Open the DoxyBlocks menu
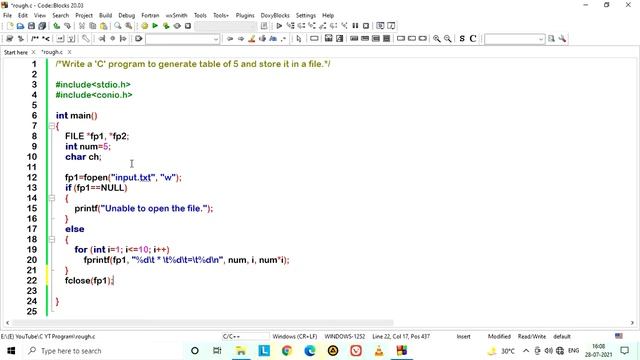 coord(275,15)
